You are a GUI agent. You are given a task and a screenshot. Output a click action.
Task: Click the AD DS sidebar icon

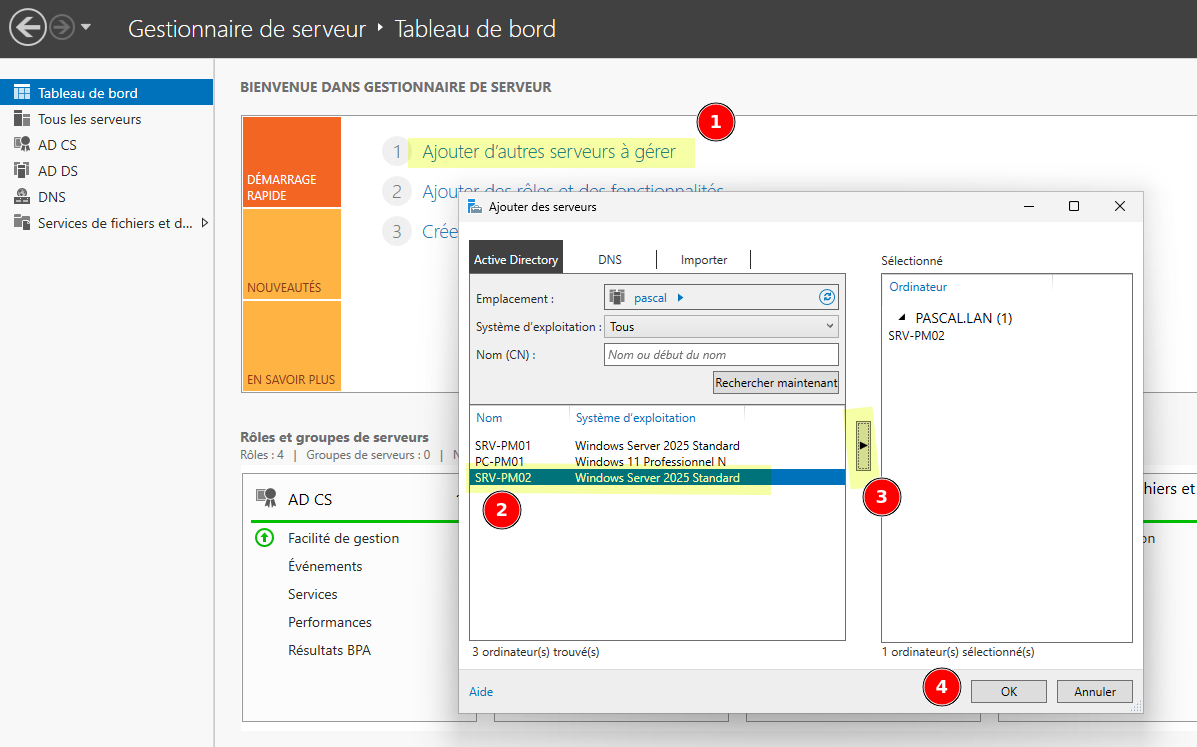coord(22,171)
